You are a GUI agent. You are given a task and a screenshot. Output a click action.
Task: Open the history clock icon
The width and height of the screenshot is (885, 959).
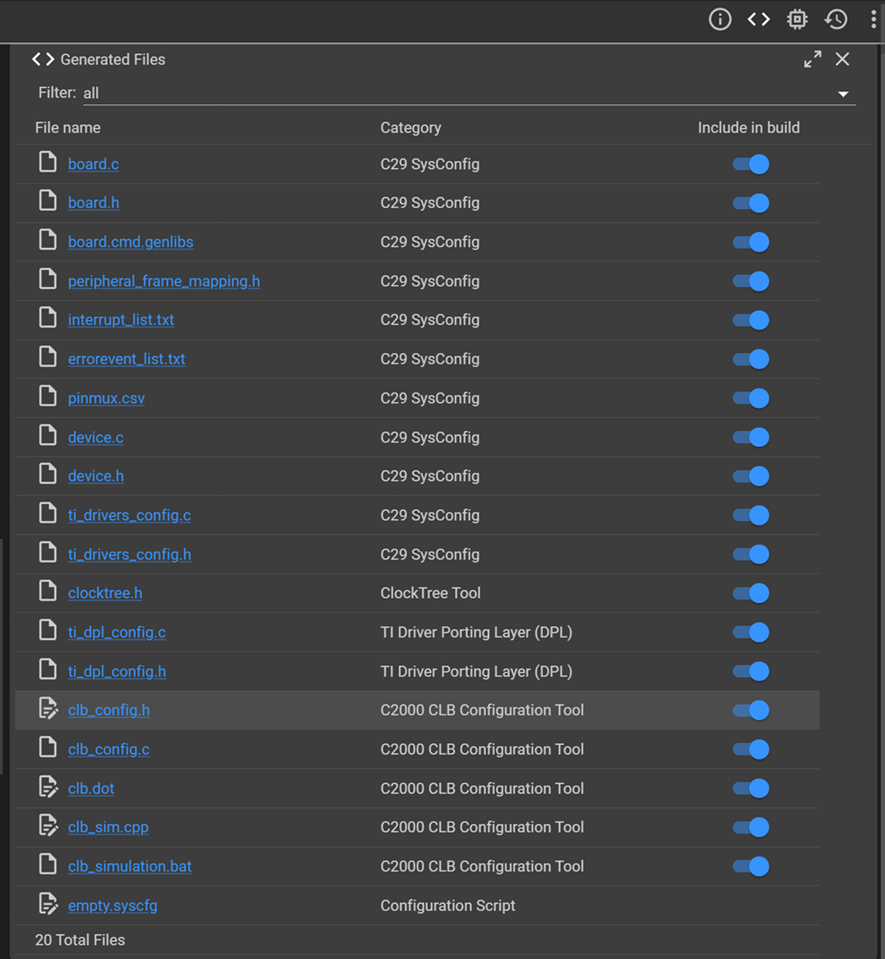(x=835, y=20)
